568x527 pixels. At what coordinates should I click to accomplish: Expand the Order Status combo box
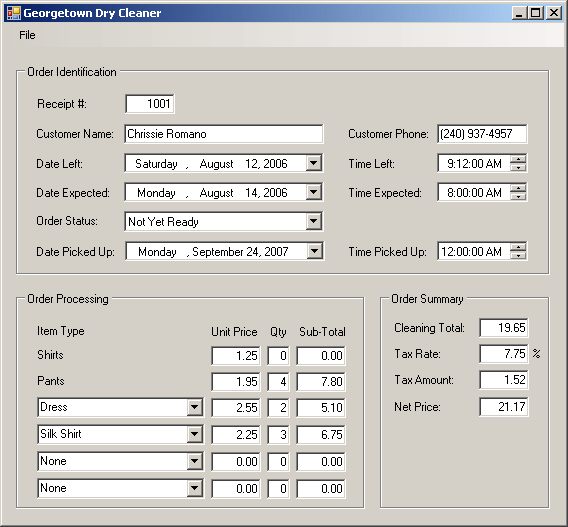(314, 221)
